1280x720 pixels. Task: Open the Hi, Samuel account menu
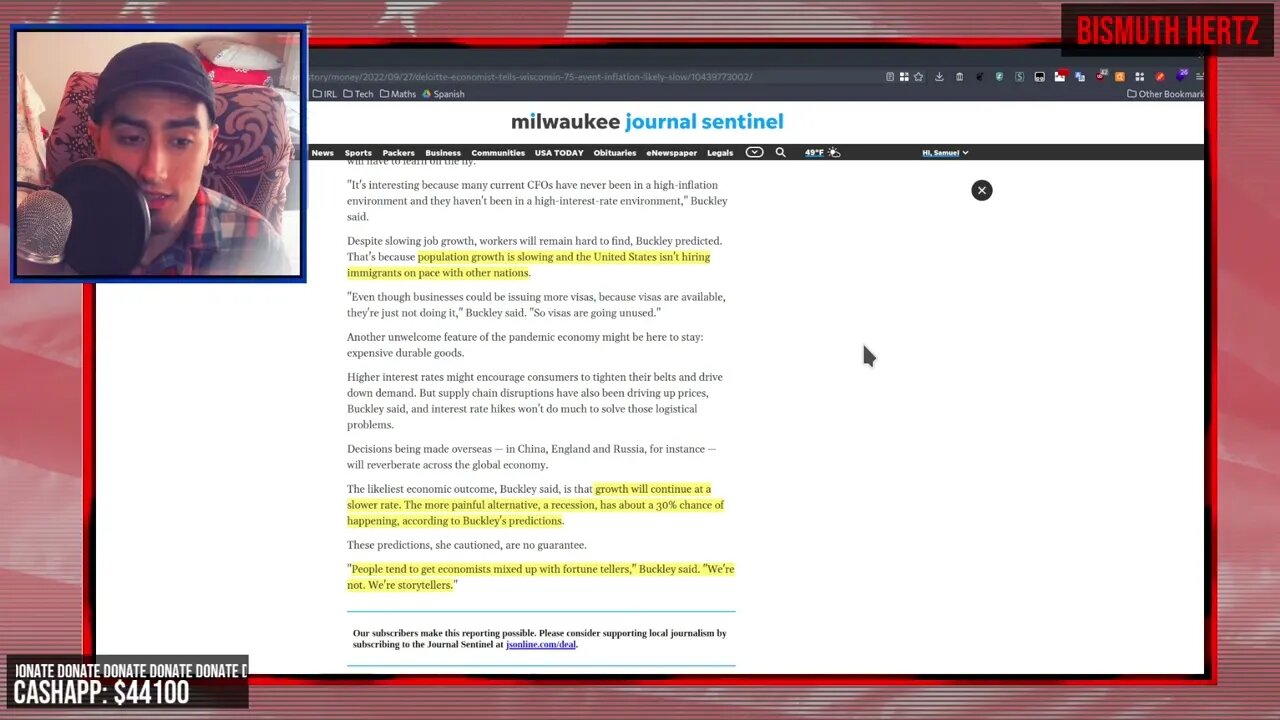(945, 153)
